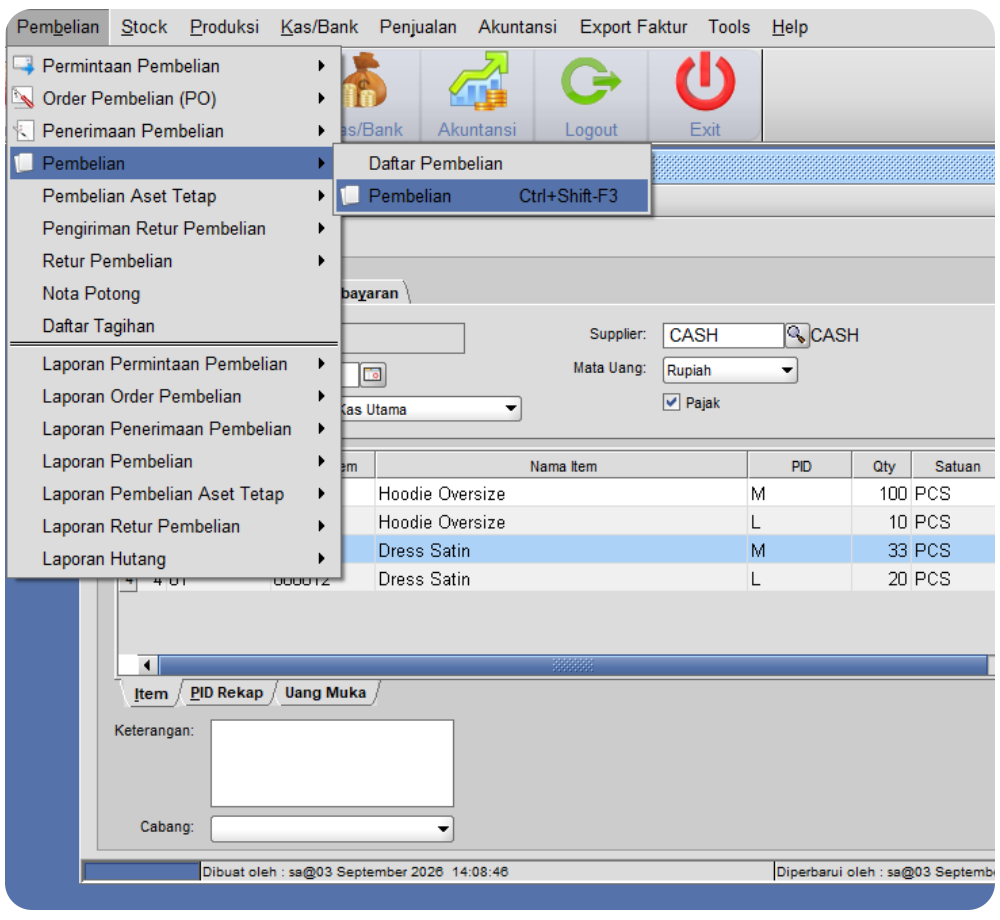The width and height of the screenshot is (1000, 920).
Task: Switch to the Item tab
Action: 151,694
